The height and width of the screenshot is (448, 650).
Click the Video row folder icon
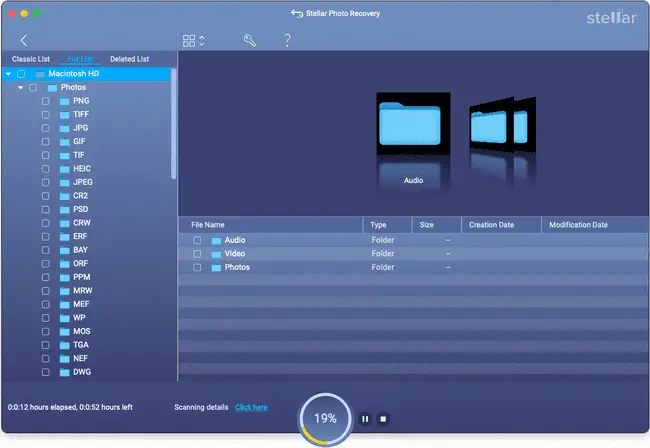click(216, 254)
